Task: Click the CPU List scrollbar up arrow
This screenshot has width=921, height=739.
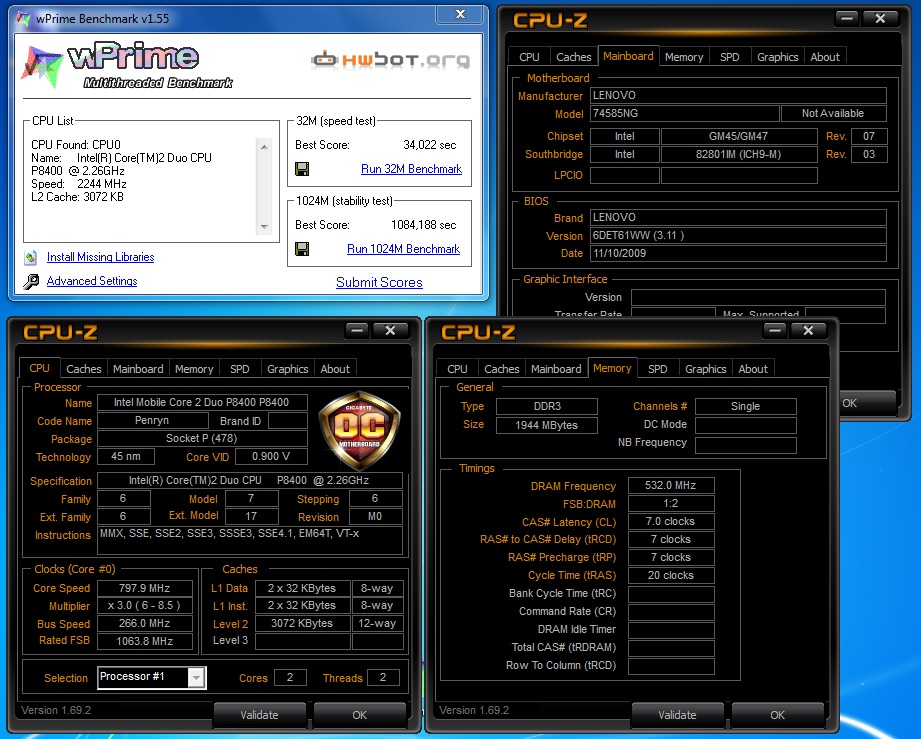Action: (264, 146)
